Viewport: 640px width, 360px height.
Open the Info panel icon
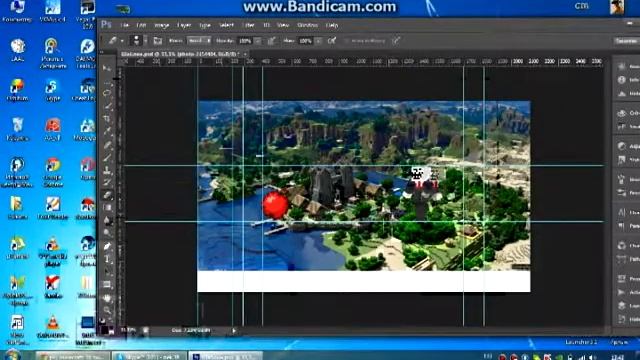(622, 80)
